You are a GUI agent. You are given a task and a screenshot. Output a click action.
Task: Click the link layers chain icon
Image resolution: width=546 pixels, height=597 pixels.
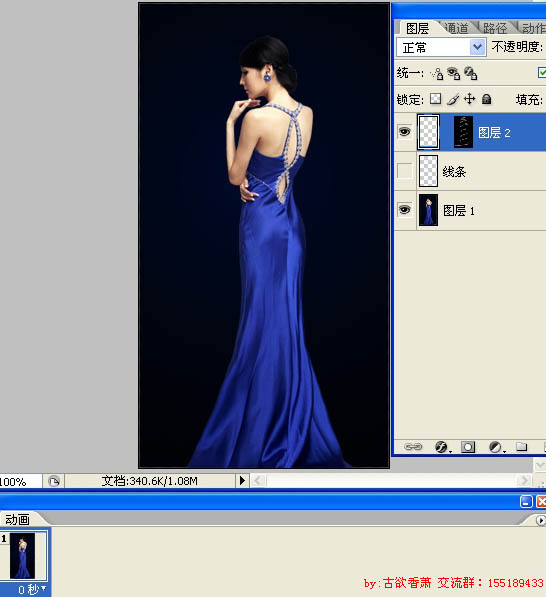tap(413, 446)
